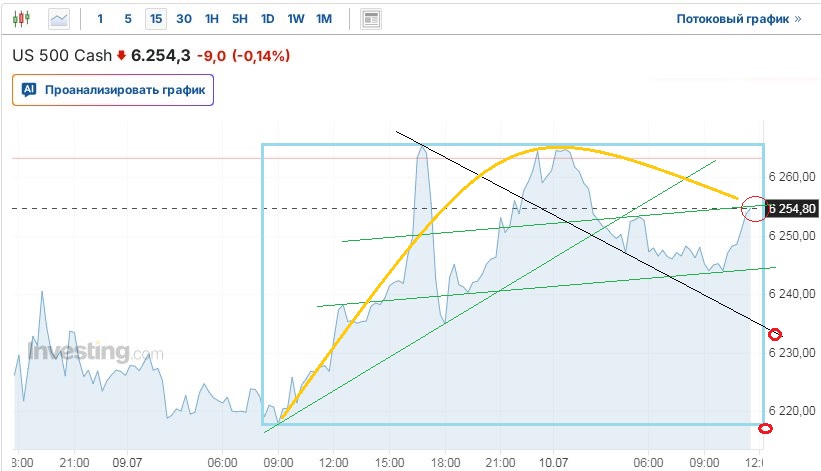Click the Investing.com watermark logo
Screen dimensions: 821x471
coord(96,352)
